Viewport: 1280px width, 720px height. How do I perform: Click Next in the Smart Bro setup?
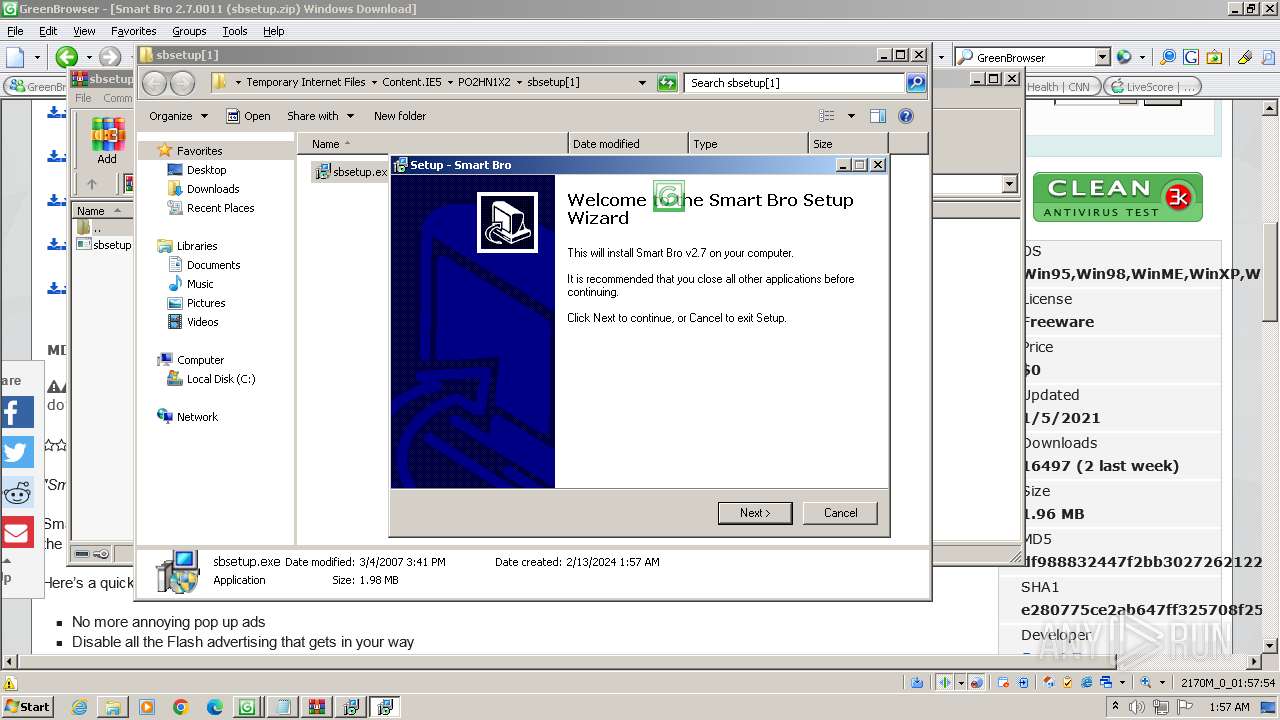pos(755,513)
